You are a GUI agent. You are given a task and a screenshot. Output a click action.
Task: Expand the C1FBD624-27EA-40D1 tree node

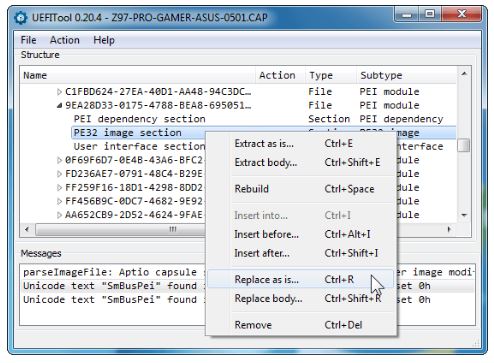[x=59, y=92]
